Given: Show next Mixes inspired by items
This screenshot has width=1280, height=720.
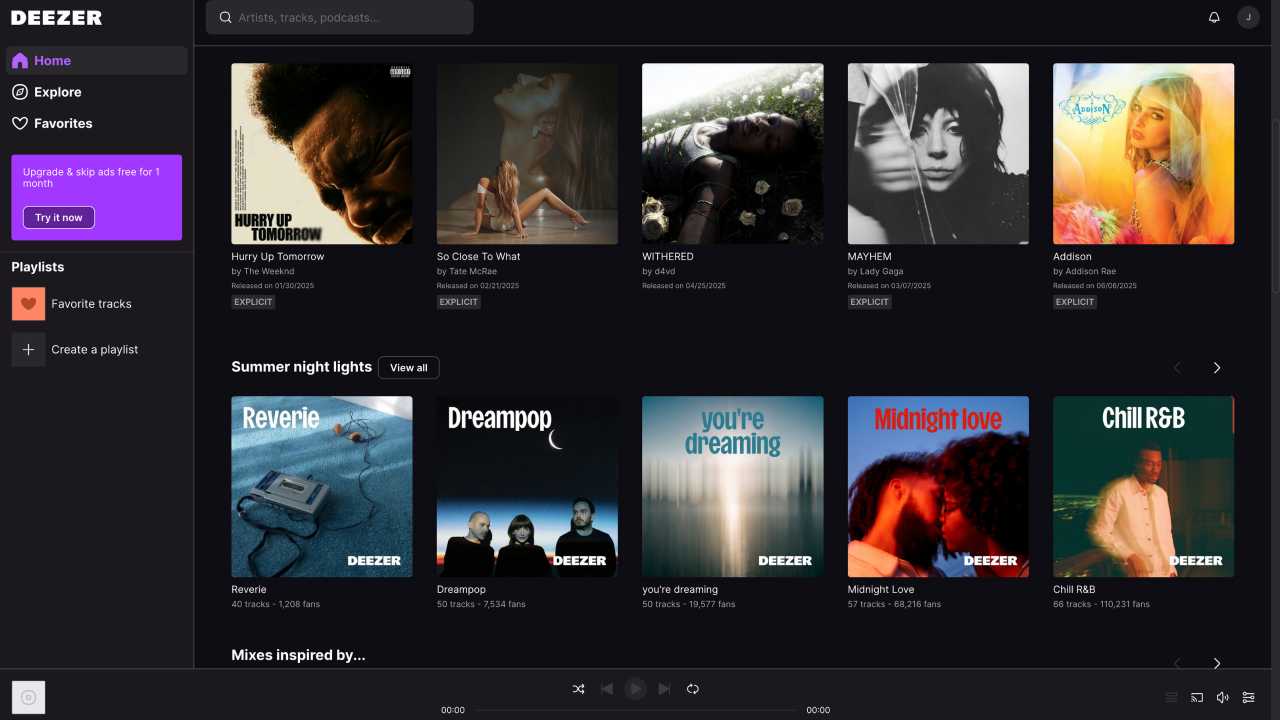Looking at the screenshot, I should 1217,663.
